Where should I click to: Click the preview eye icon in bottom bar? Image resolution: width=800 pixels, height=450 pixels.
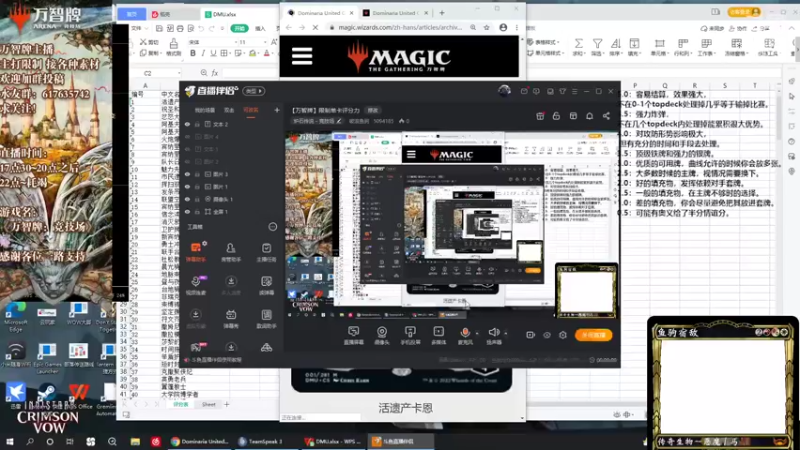point(546,335)
